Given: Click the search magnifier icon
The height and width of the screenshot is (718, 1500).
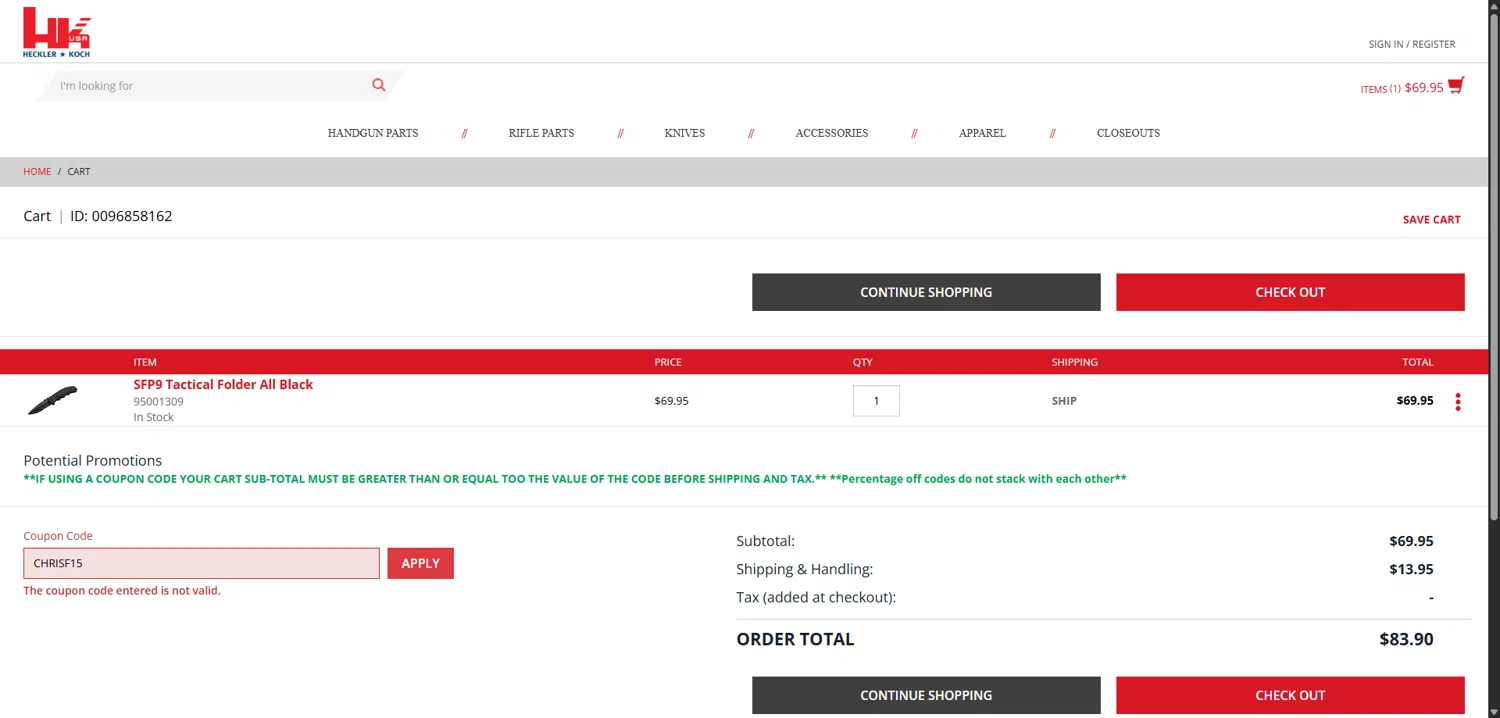Looking at the screenshot, I should 379,85.
